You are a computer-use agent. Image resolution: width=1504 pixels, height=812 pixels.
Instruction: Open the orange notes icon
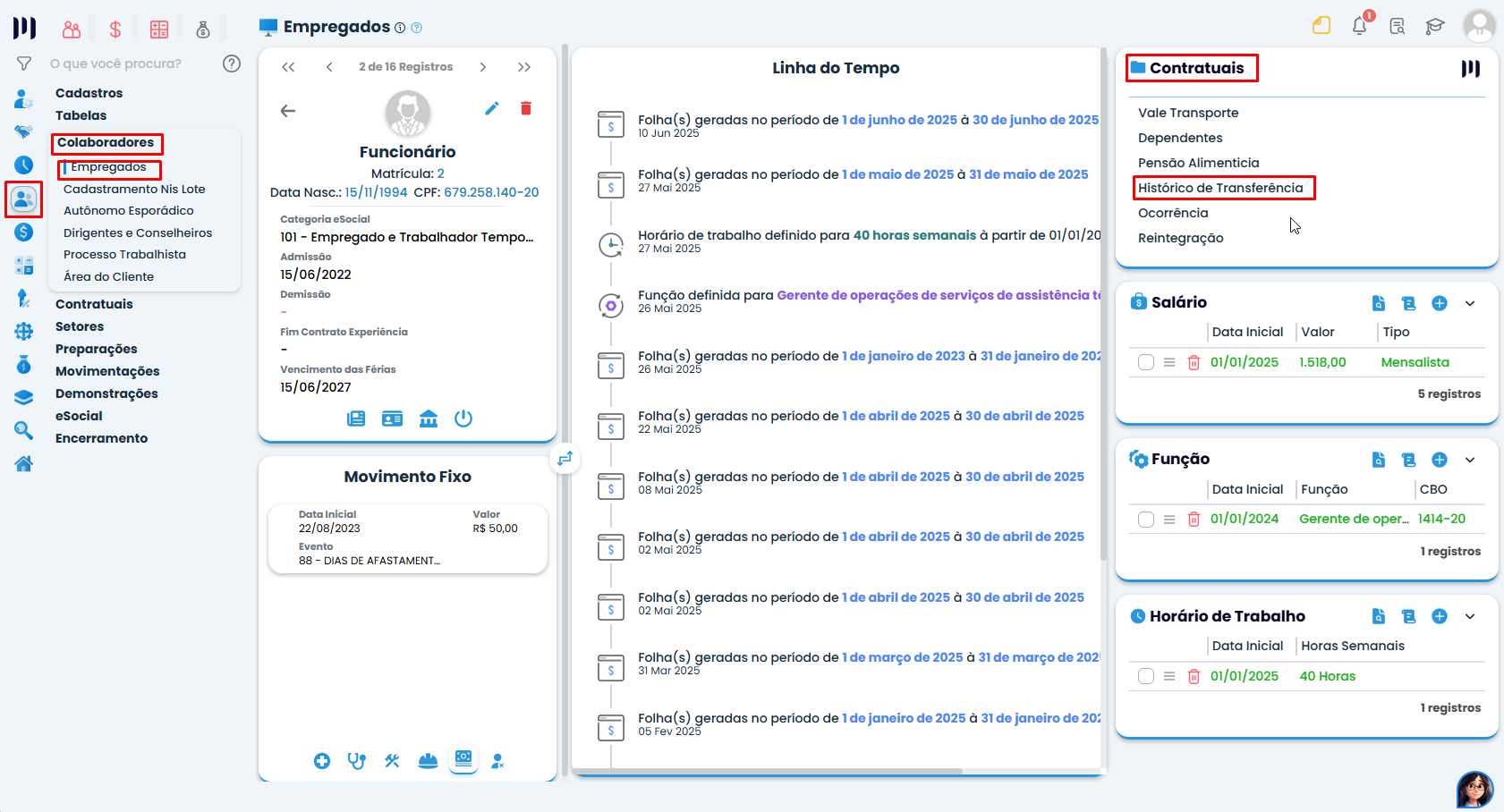point(1321,25)
